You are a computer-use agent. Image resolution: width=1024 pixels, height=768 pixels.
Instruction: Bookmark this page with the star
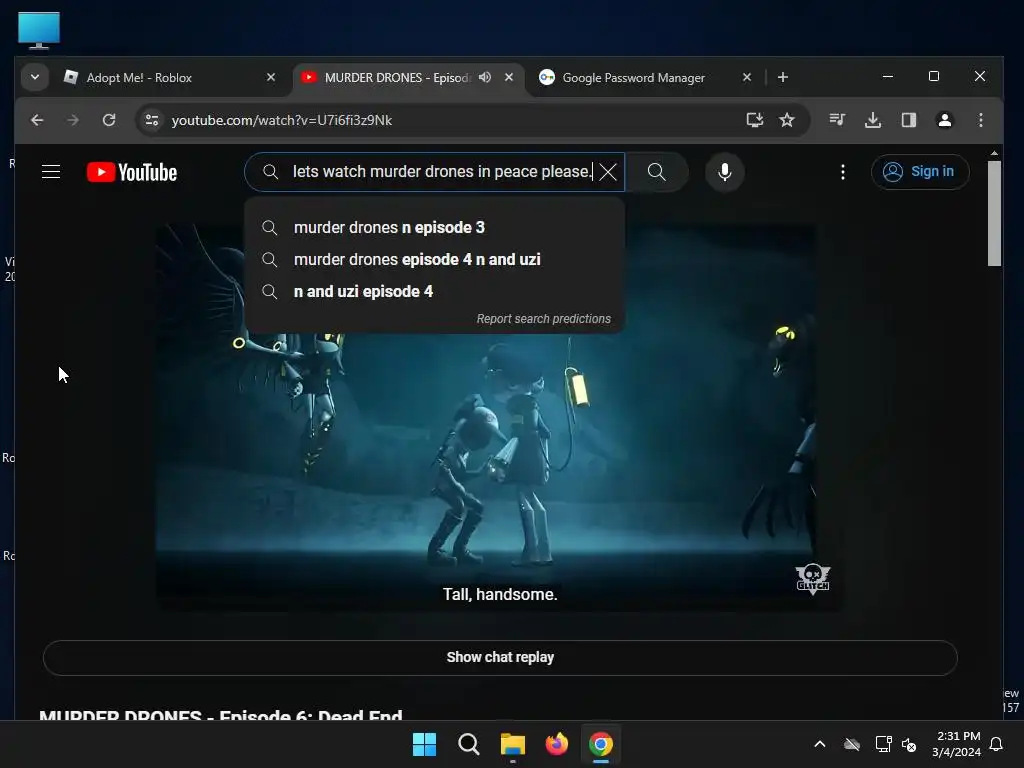click(x=787, y=120)
